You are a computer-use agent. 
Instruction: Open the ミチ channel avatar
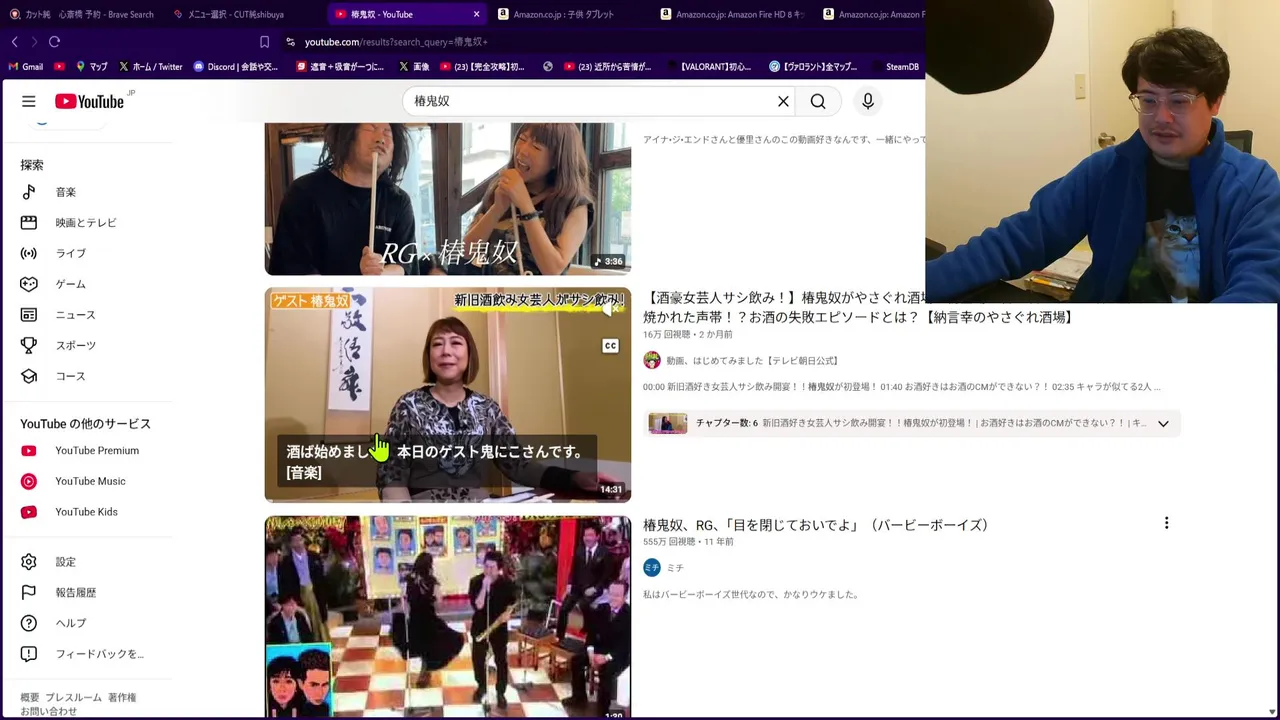pos(652,567)
